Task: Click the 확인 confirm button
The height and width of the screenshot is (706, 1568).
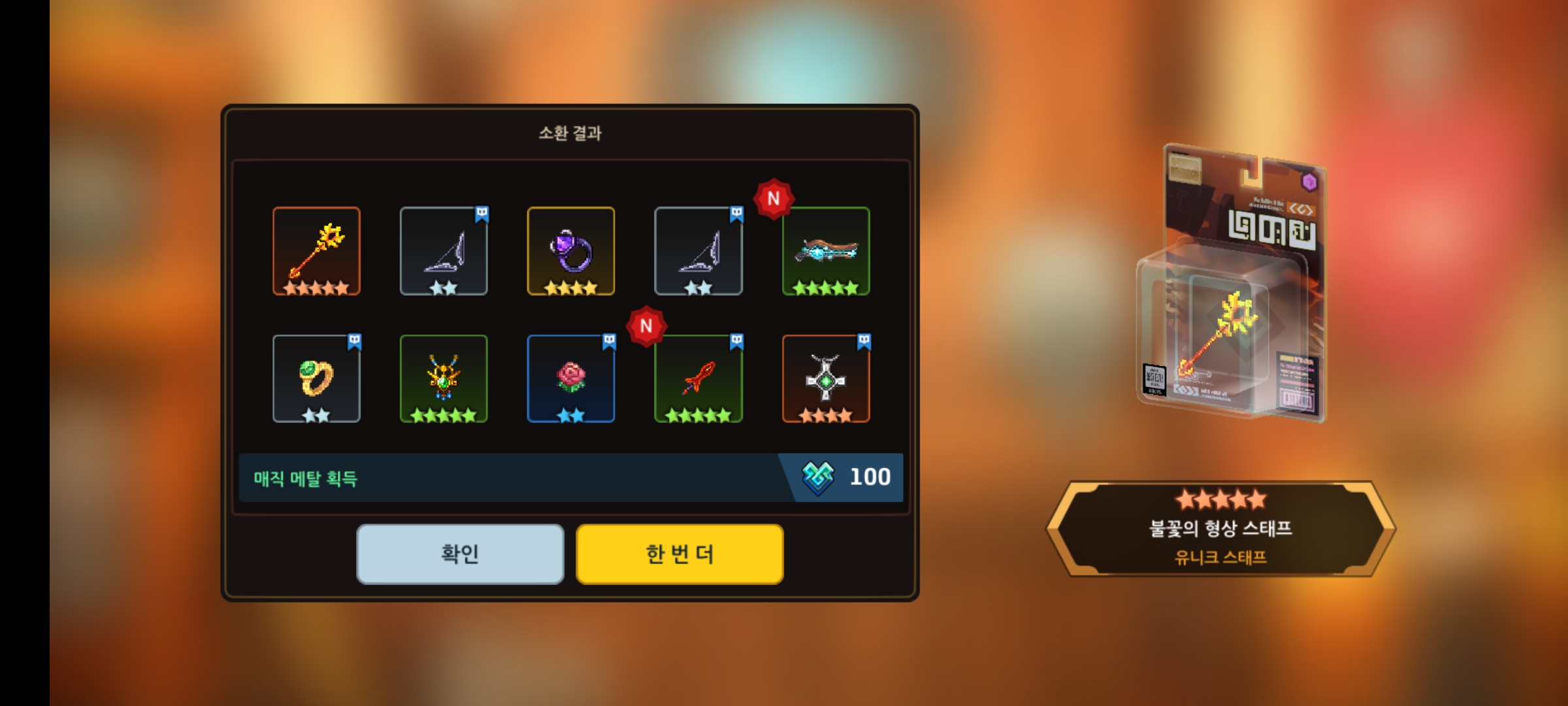Action: pyautogui.click(x=461, y=554)
